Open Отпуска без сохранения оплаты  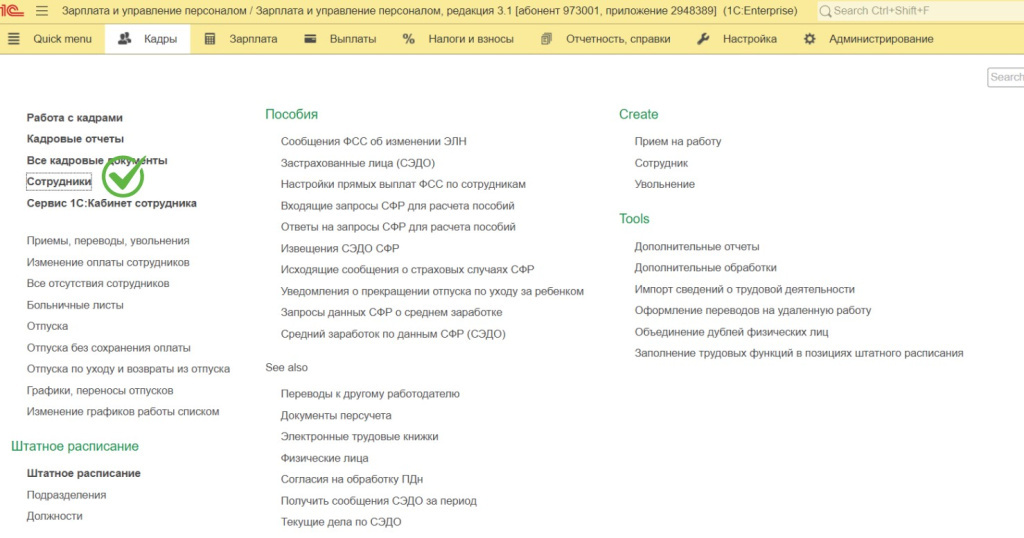[108, 347]
